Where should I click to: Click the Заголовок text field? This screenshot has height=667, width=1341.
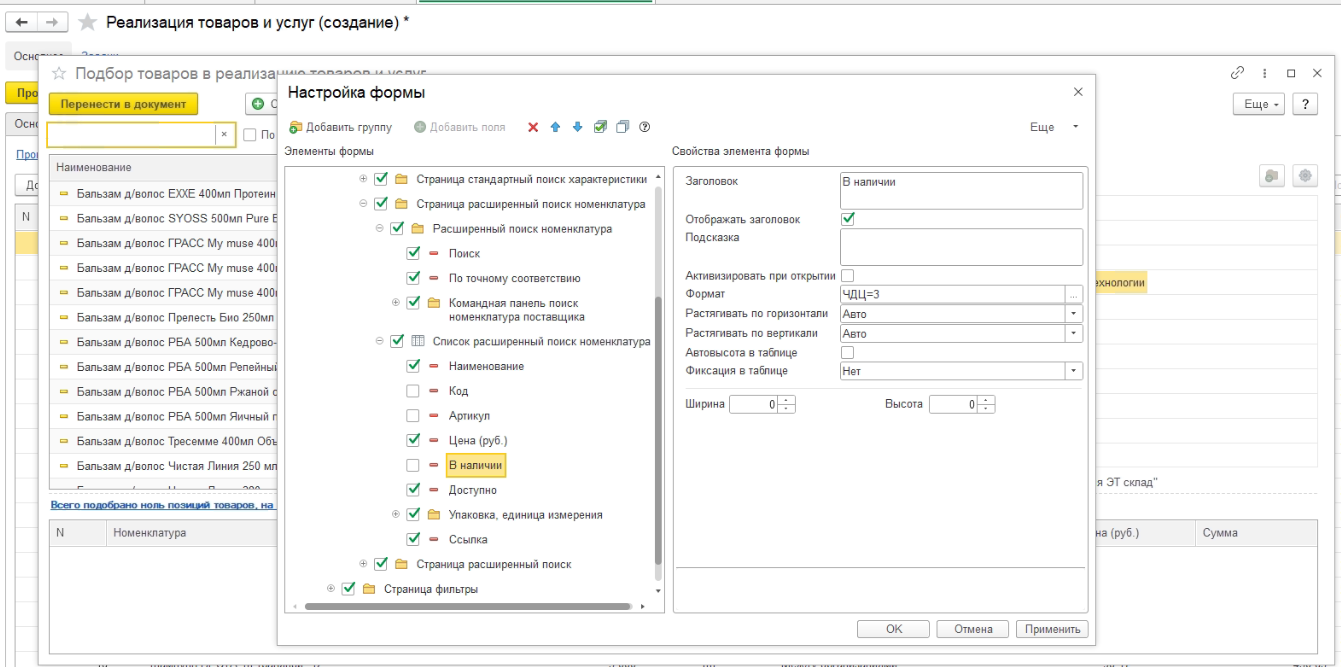point(960,190)
